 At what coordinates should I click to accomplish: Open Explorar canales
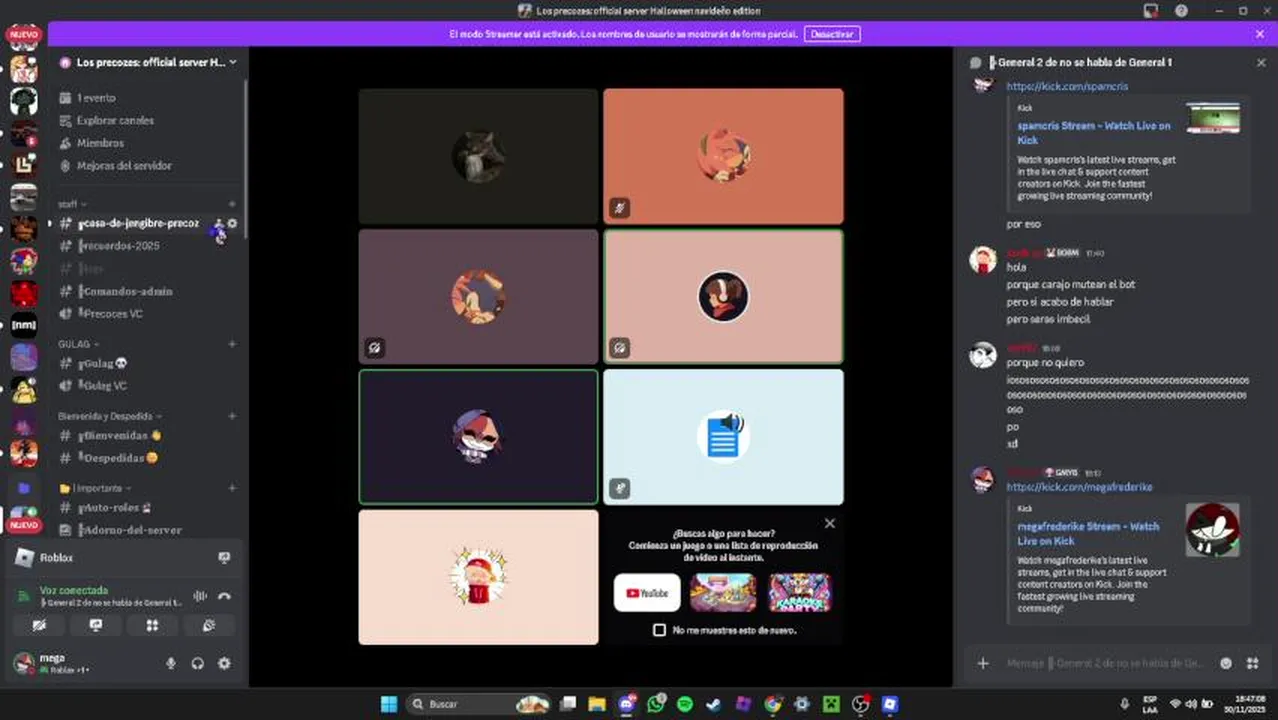point(115,120)
